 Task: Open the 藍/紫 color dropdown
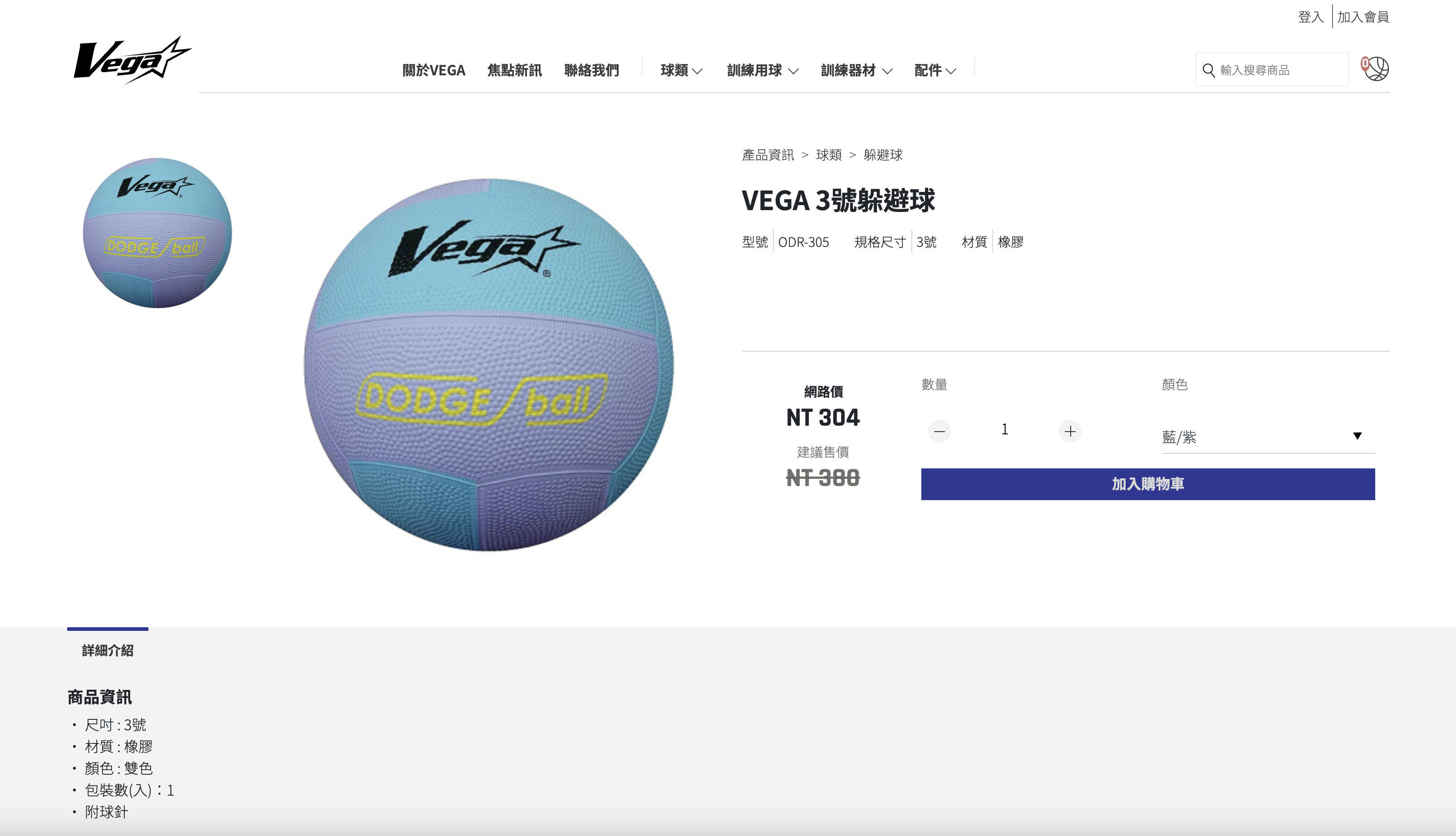[1268, 436]
